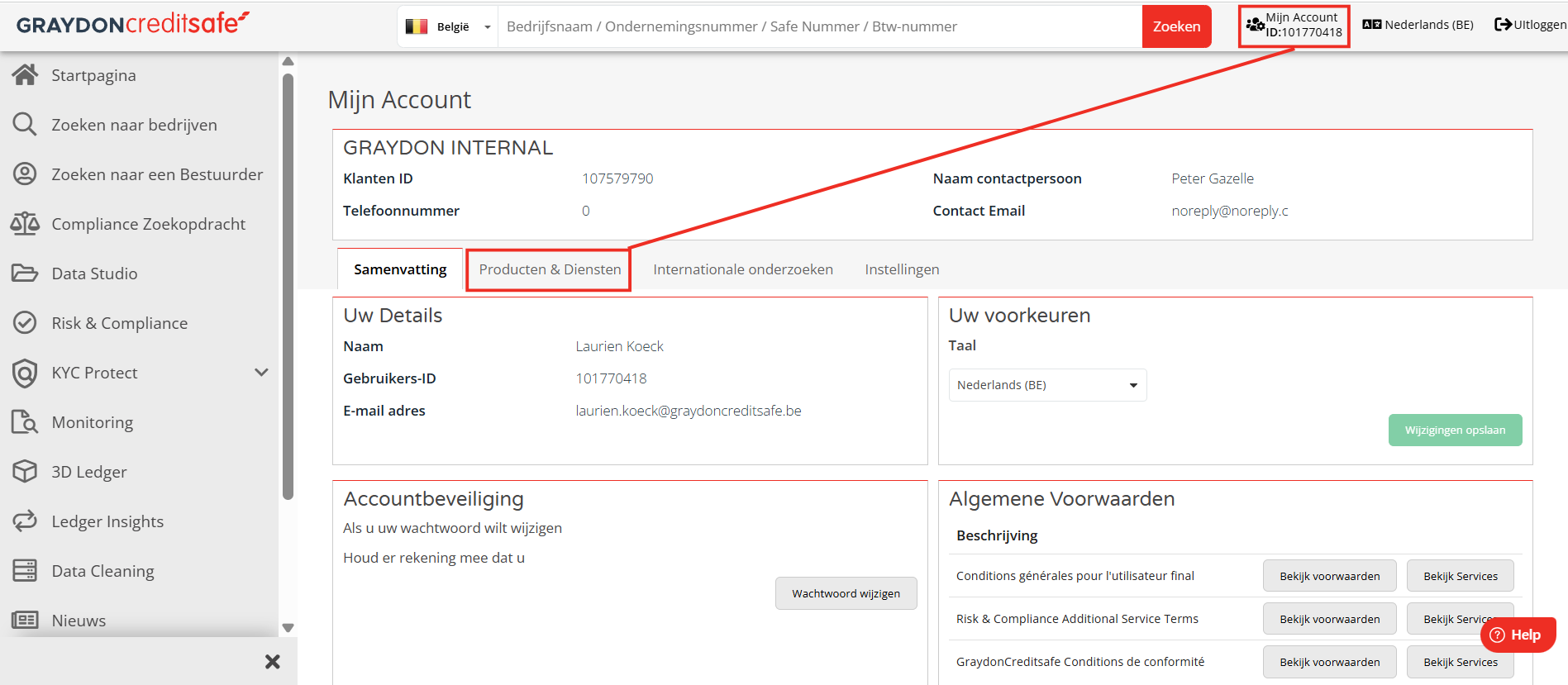Click the Mijn Account users icon

point(1255,25)
